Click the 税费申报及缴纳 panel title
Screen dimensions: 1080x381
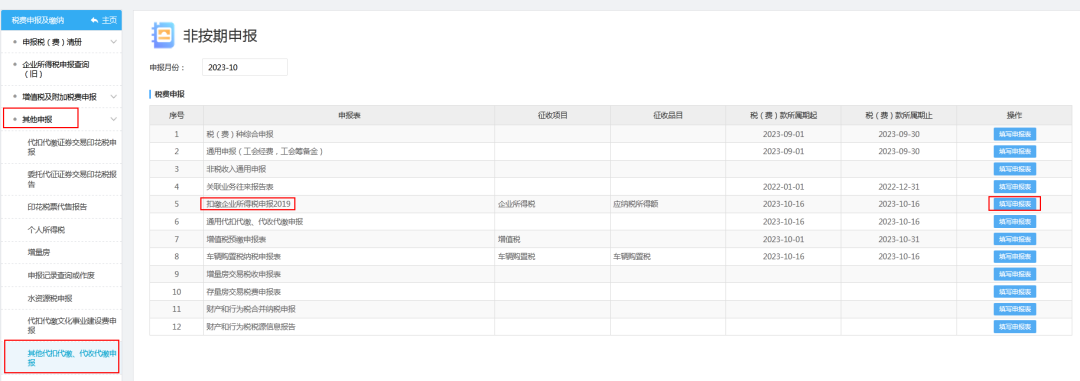click(38, 21)
